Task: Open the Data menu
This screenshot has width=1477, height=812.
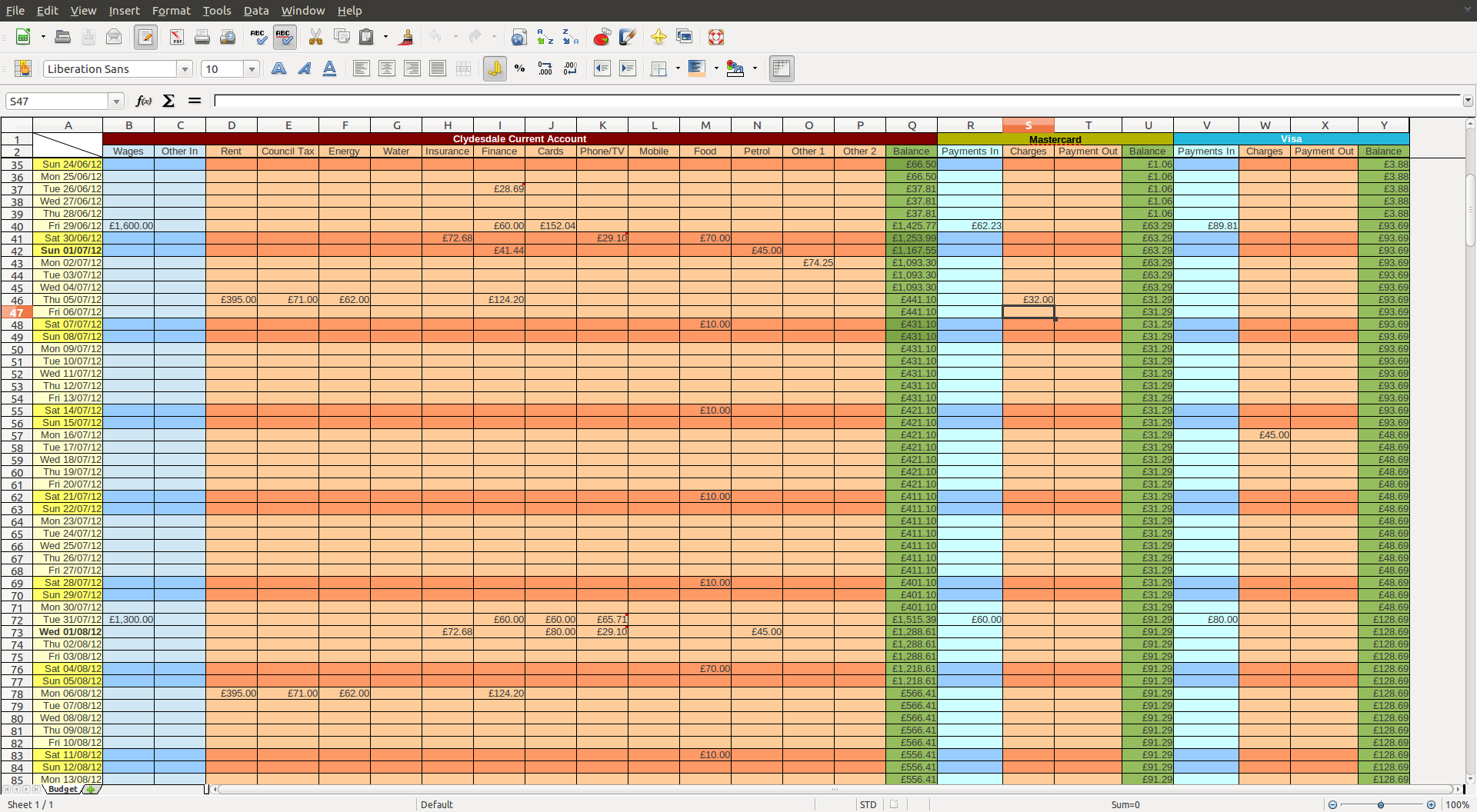Action: pos(256,10)
